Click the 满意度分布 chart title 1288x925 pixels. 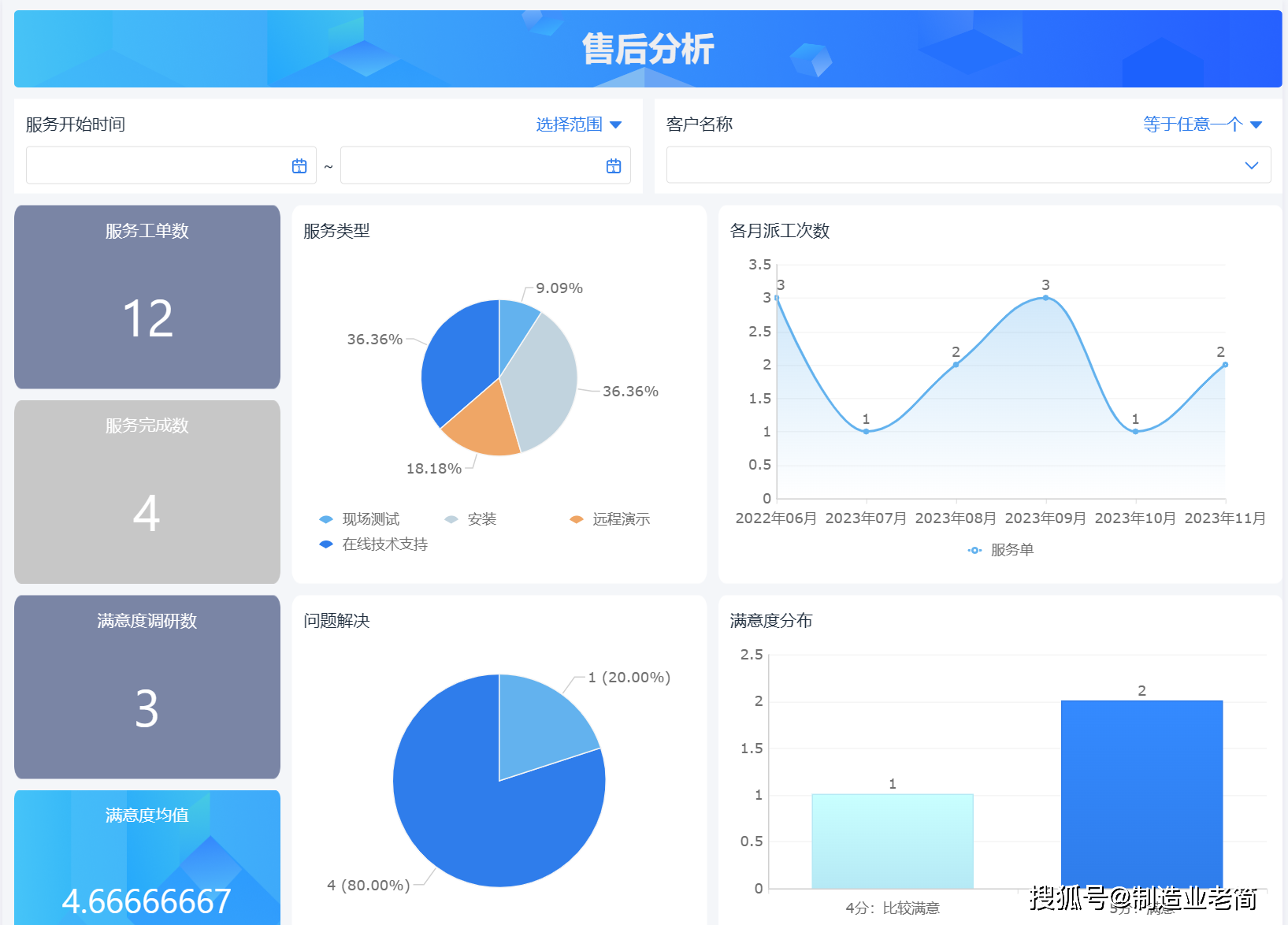(771, 621)
